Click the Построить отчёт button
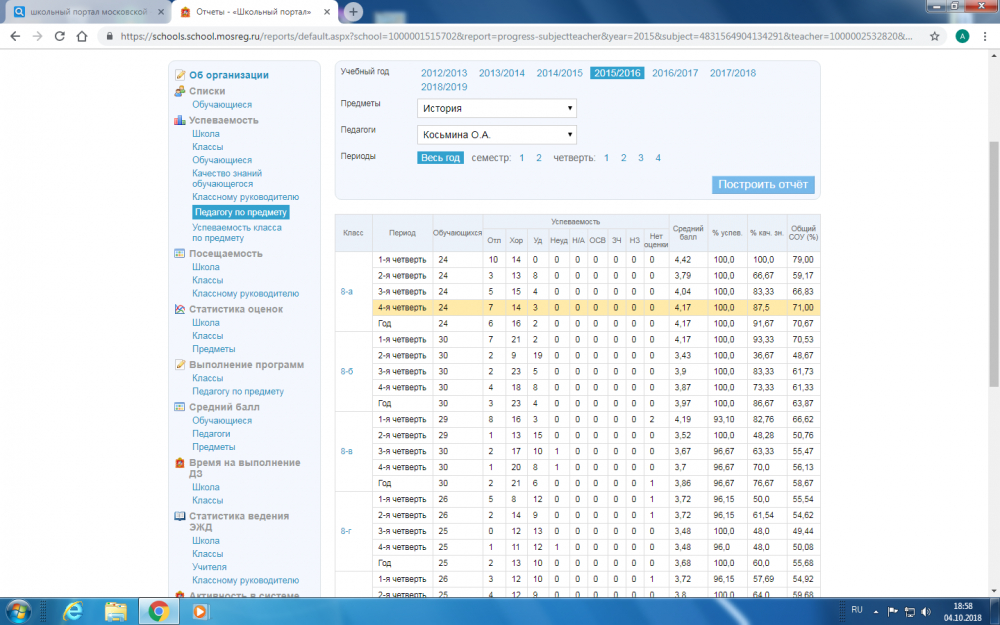The height and width of the screenshot is (625, 1000). [x=763, y=184]
